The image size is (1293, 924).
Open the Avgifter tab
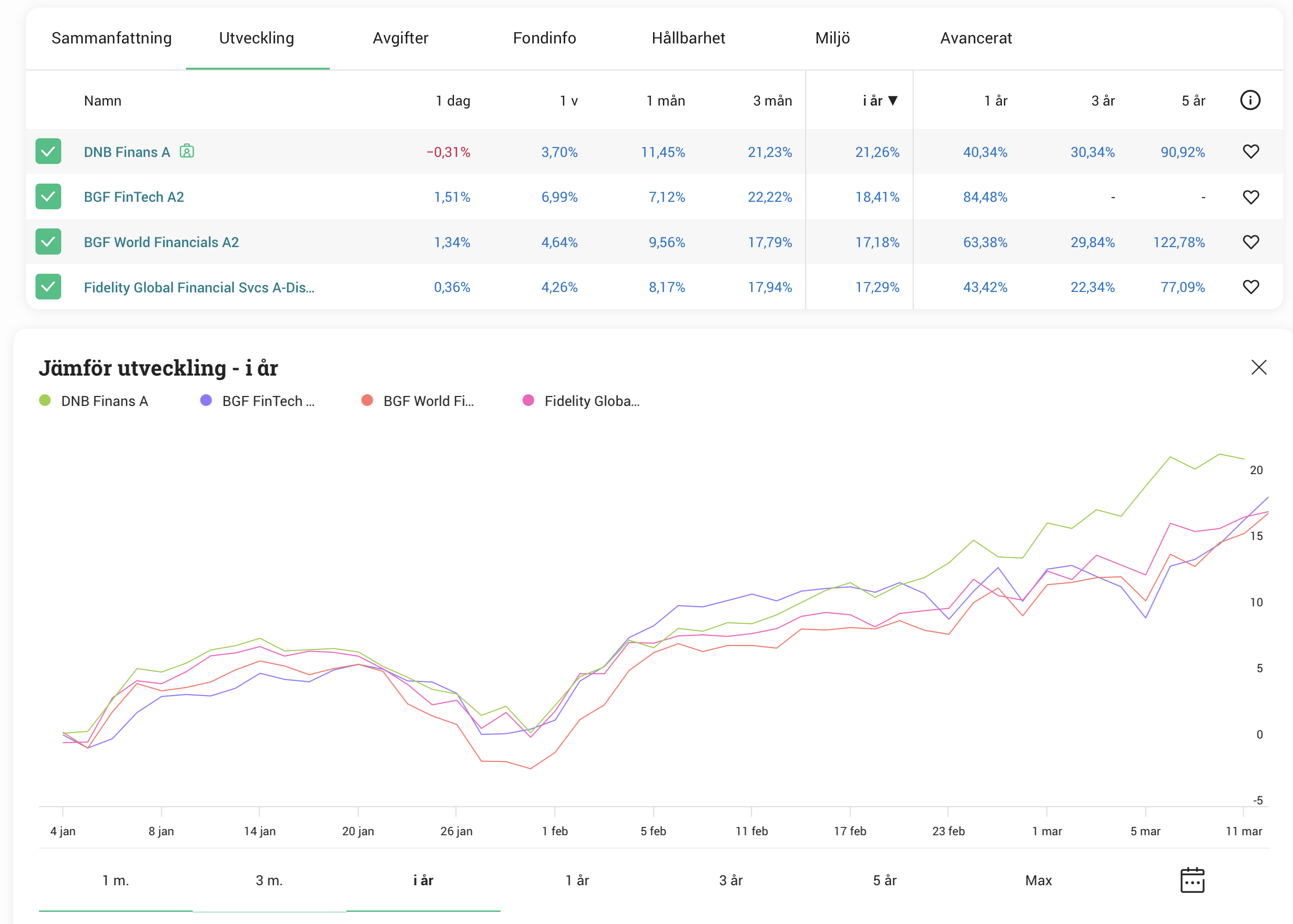tap(400, 38)
